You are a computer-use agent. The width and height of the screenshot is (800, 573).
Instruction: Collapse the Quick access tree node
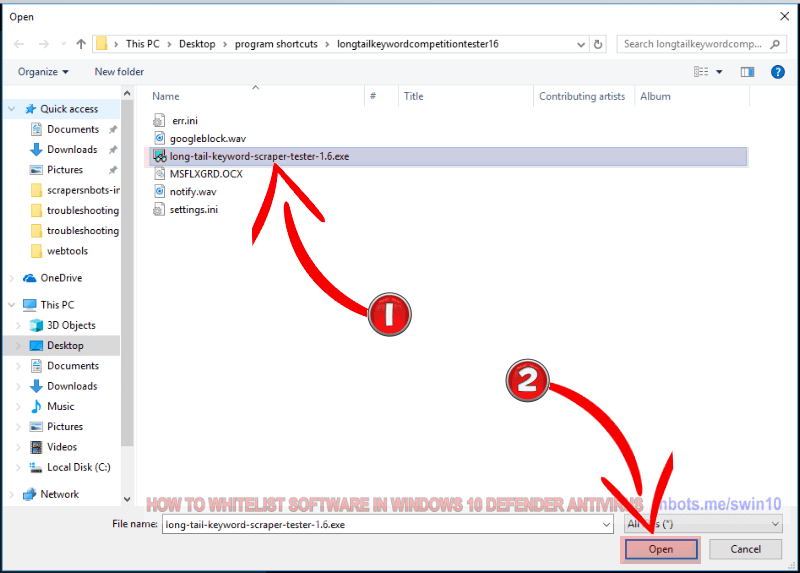pos(12,109)
